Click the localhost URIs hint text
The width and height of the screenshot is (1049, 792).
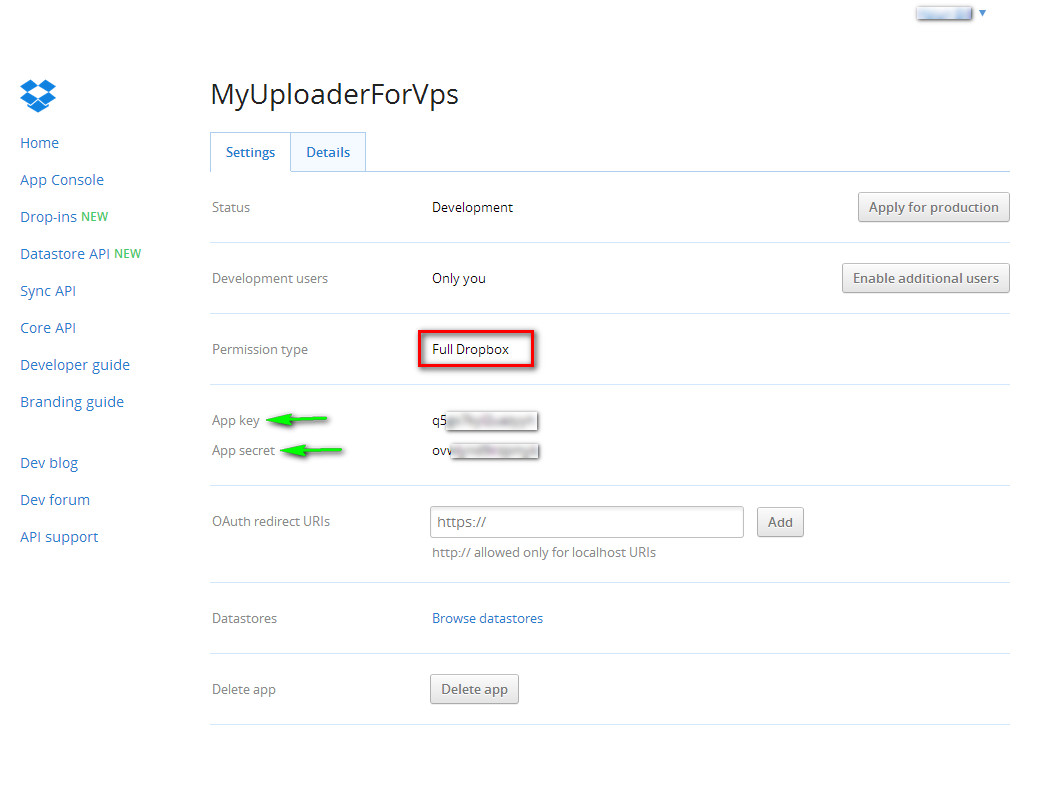pos(544,553)
